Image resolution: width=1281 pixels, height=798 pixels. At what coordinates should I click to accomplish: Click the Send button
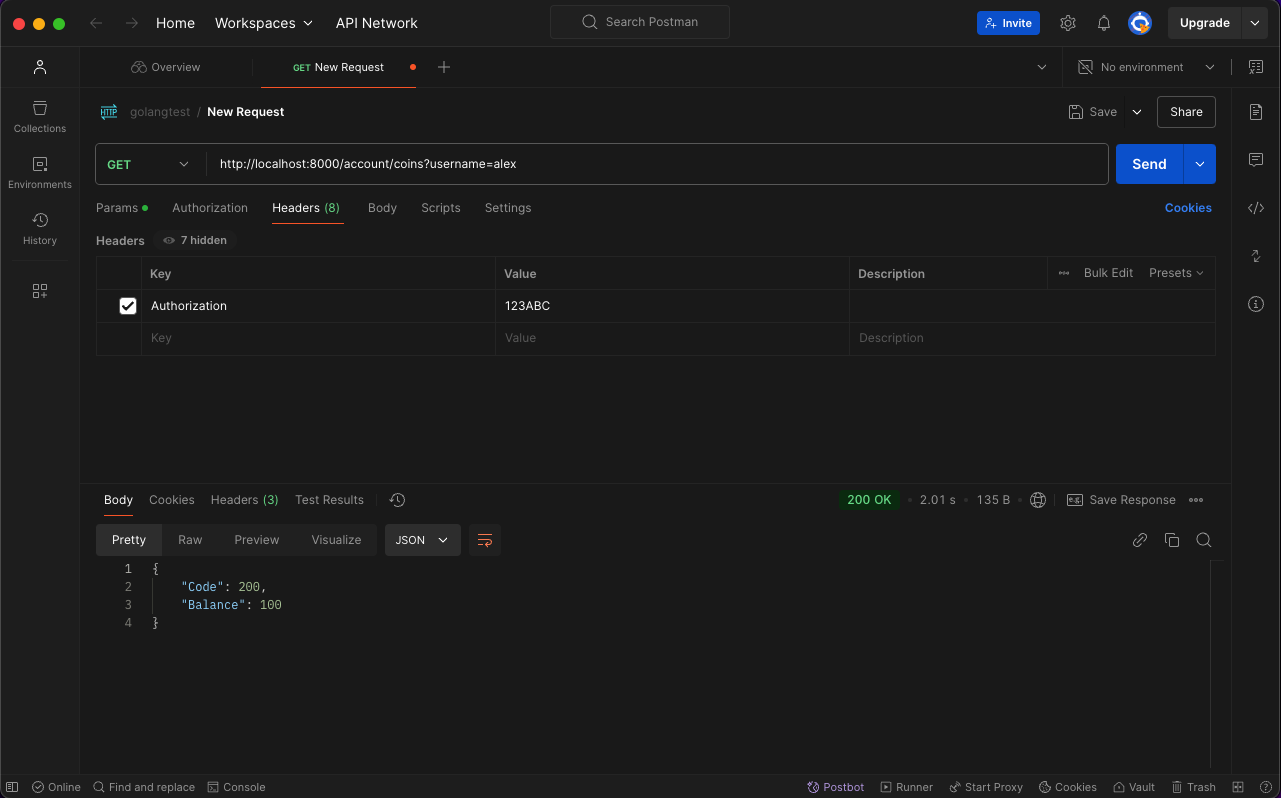(1149, 164)
